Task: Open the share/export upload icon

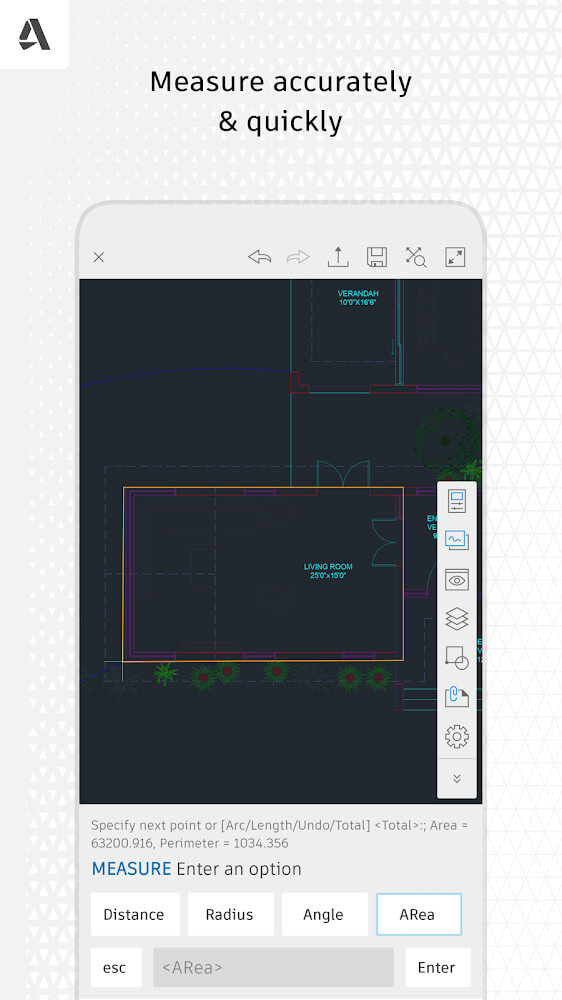Action: pos(338,257)
